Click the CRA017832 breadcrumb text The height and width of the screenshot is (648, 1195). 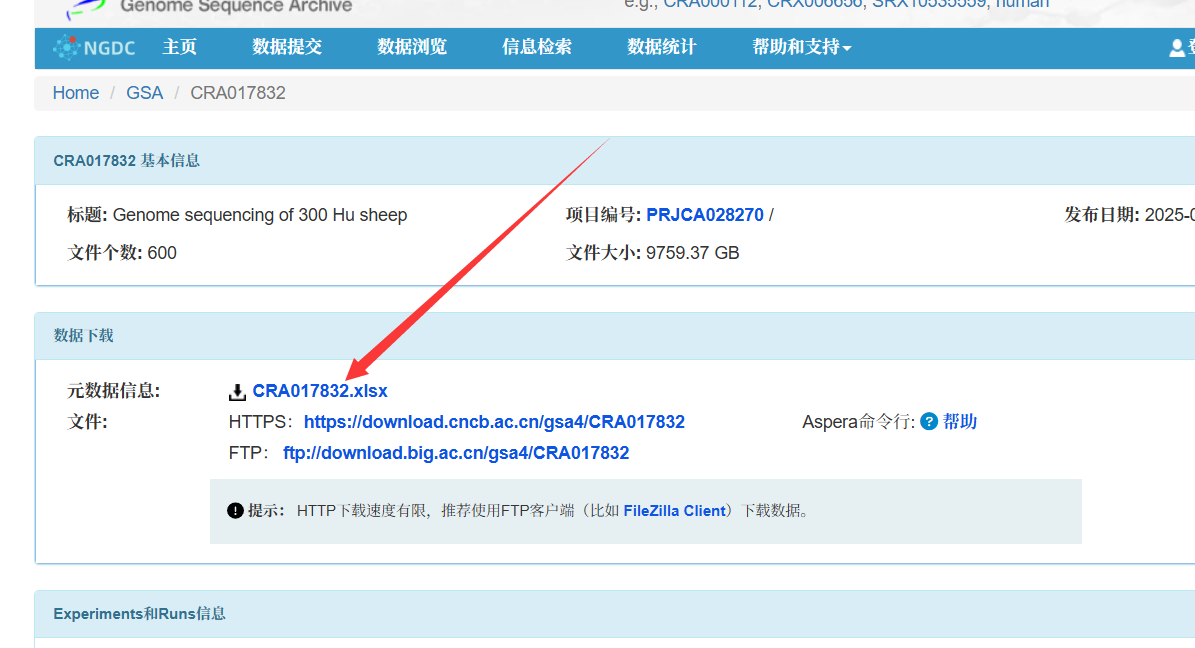coord(238,93)
